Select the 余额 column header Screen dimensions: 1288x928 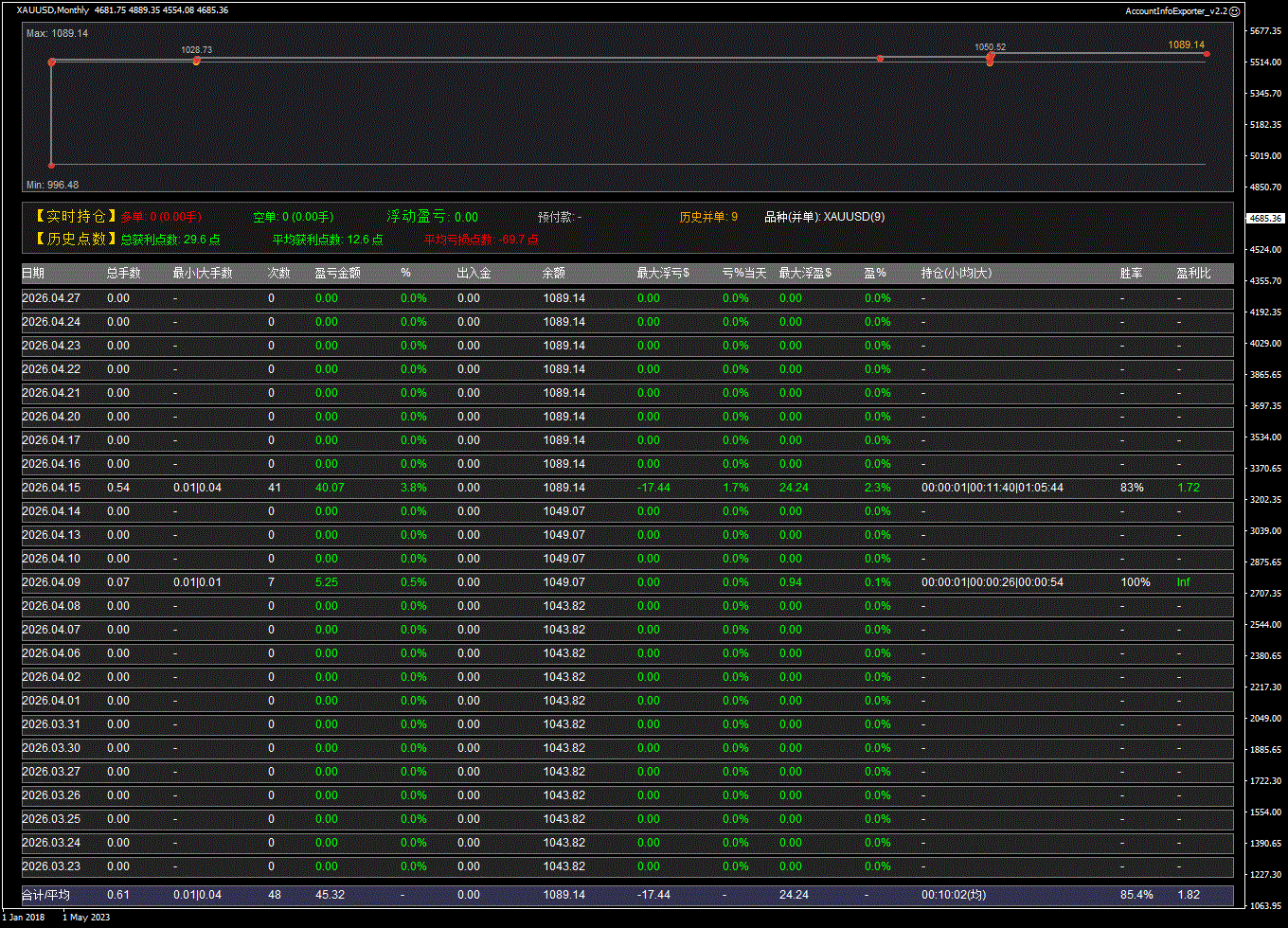click(x=553, y=274)
